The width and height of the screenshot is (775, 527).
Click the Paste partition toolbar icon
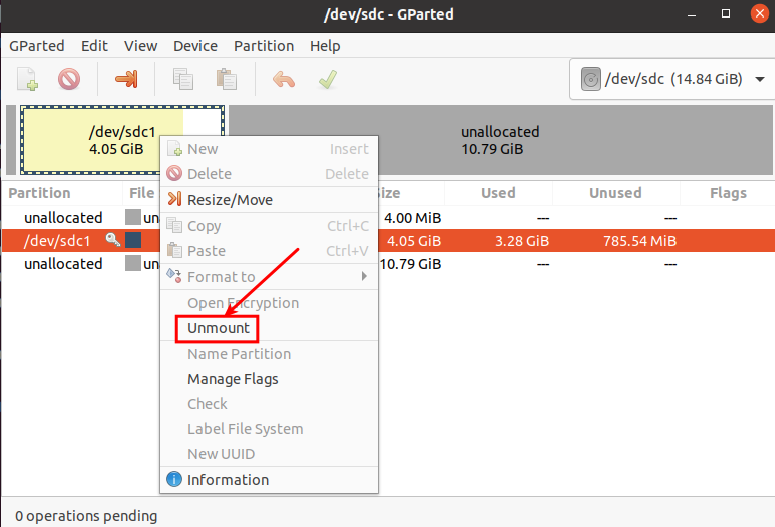pyautogui.click(x=227, y=79)
